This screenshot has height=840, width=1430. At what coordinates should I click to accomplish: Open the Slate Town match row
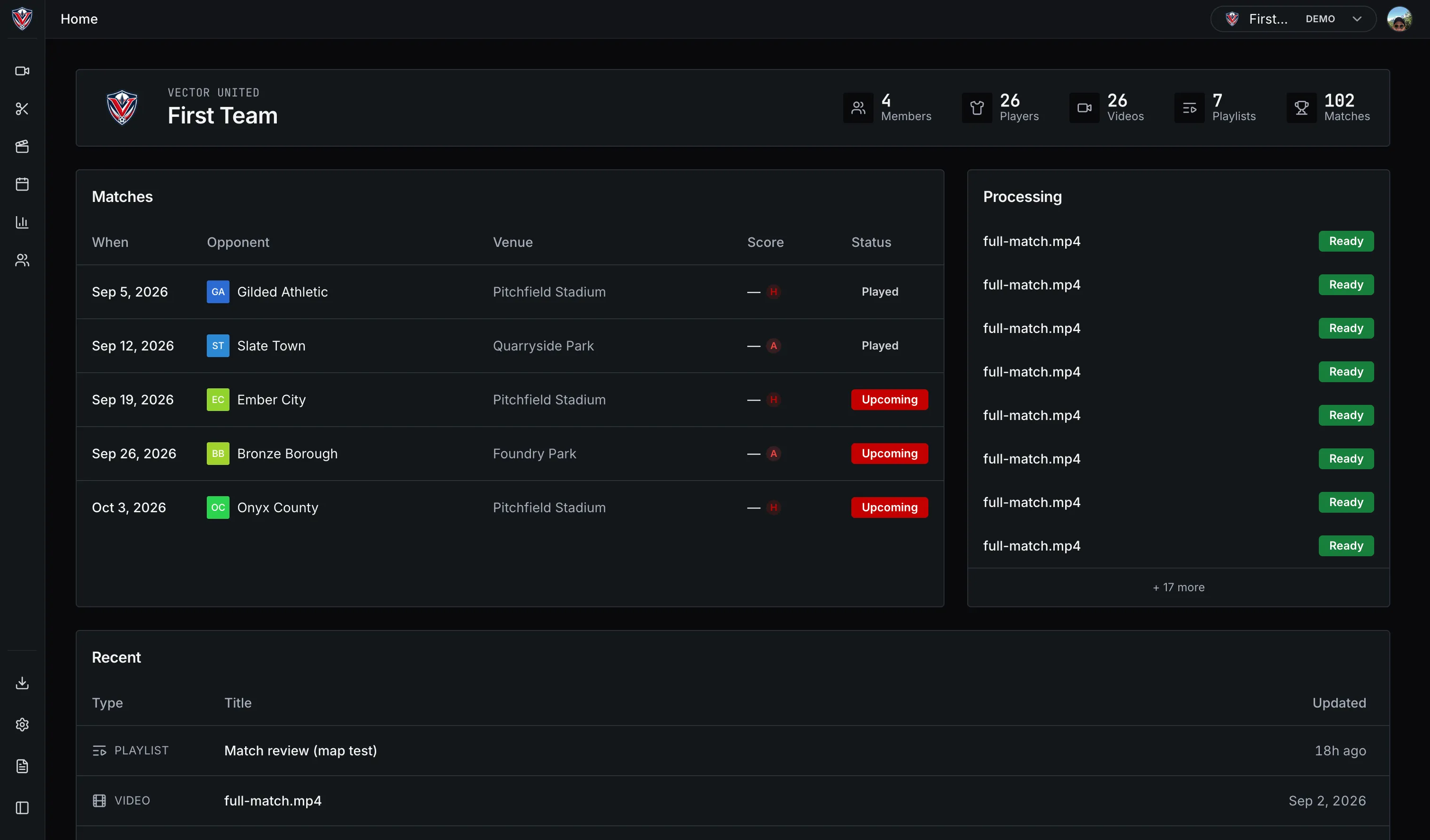pos(510,345)
